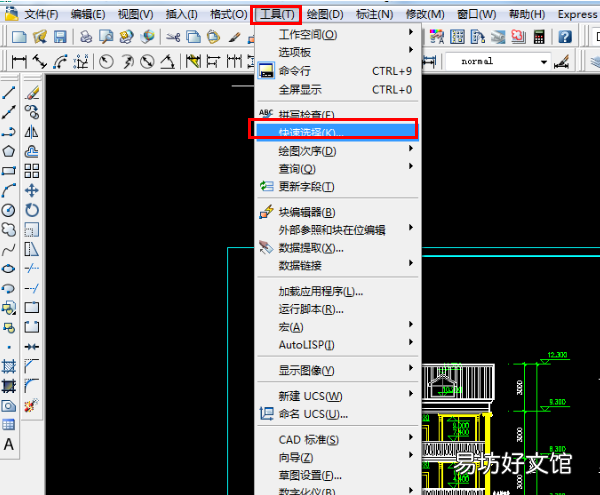The height and width of the screenshot is (495, 600).
Task: Open the 视图(V) menu
Action: 135,15
